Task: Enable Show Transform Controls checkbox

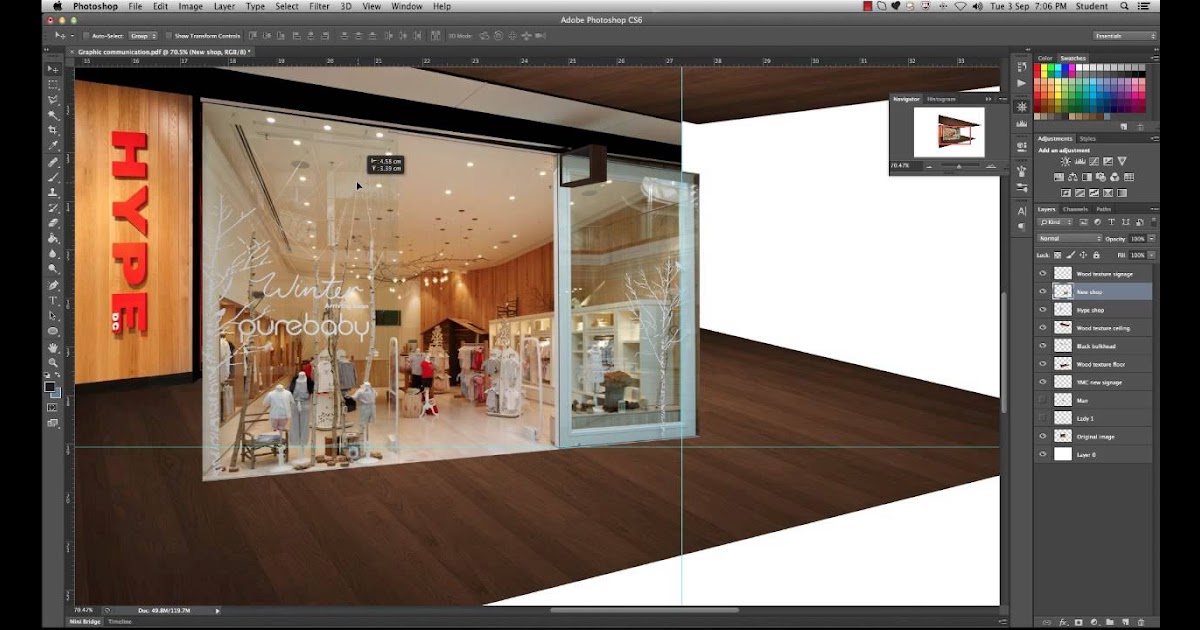Action: [168, 36]
